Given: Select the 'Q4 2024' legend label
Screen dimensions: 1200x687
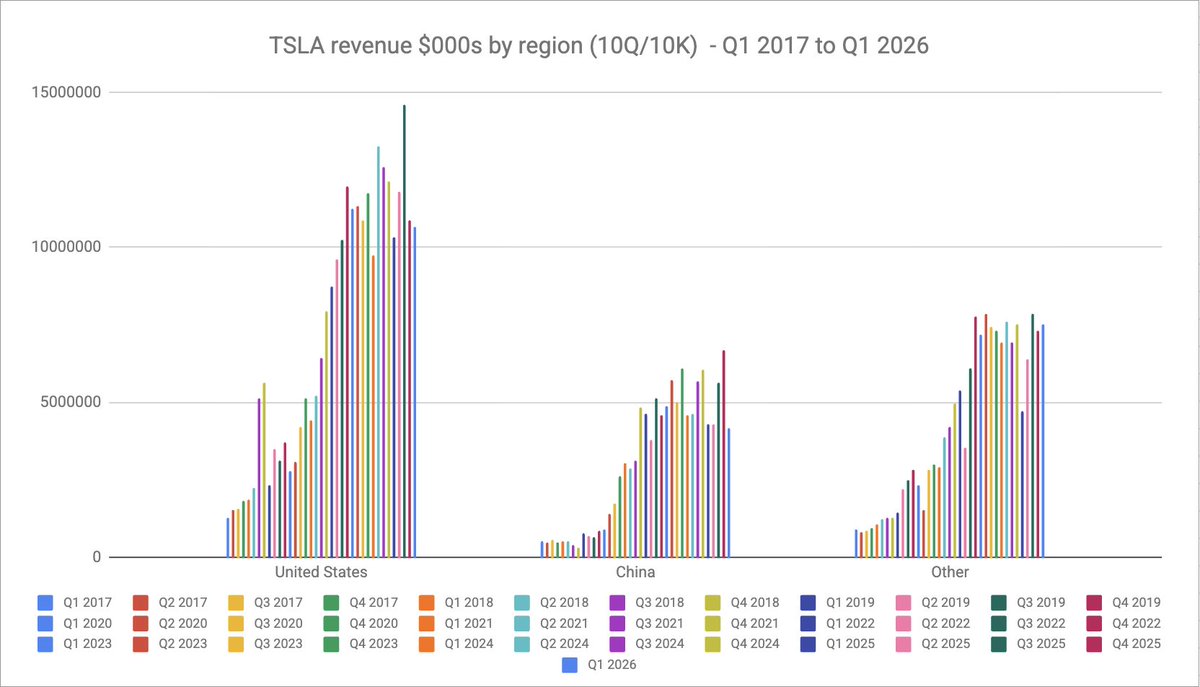Looking at the screenshot, I should [755, 643].
